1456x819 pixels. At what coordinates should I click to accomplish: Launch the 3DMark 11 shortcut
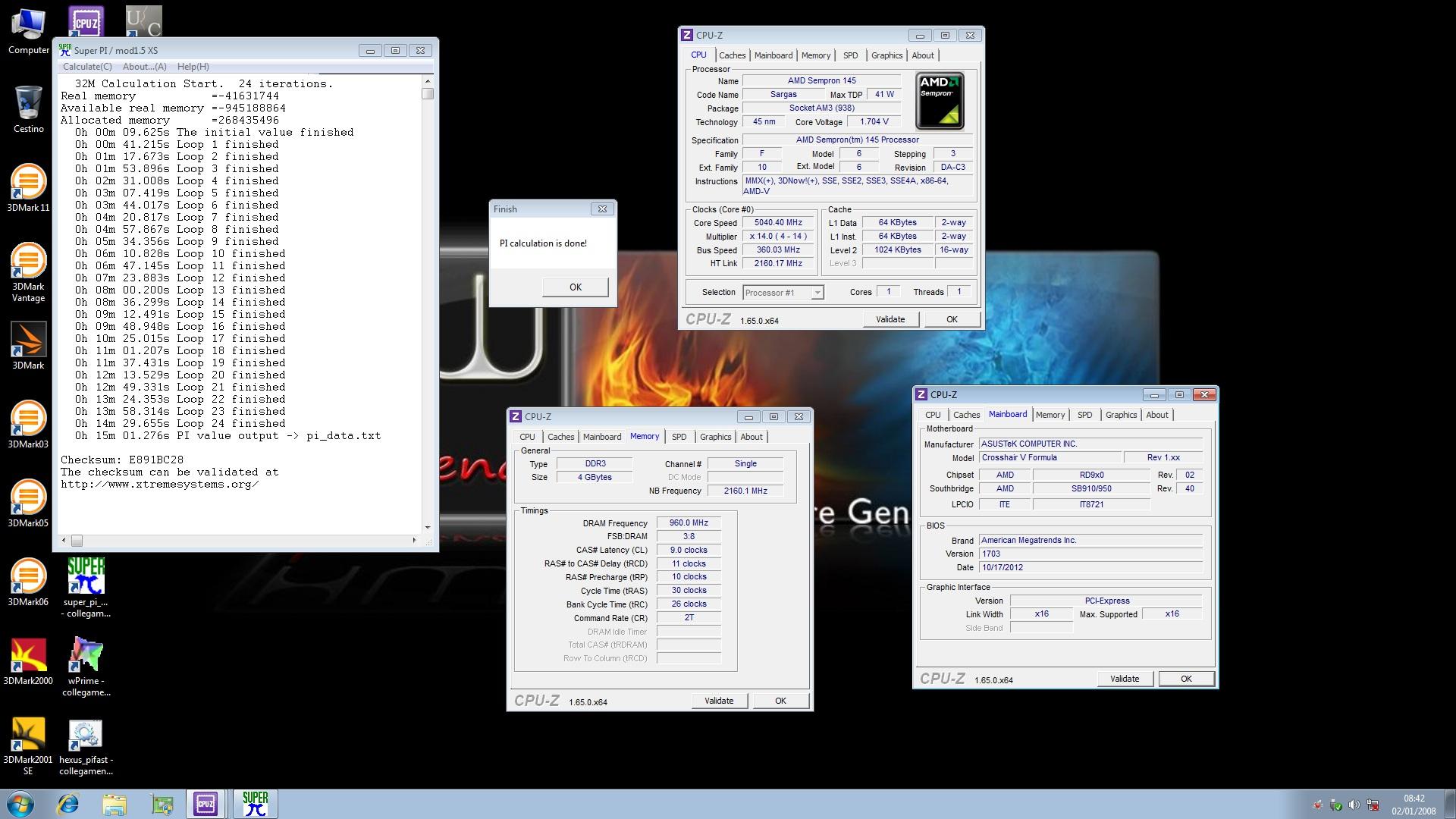[x=28, y=187]
